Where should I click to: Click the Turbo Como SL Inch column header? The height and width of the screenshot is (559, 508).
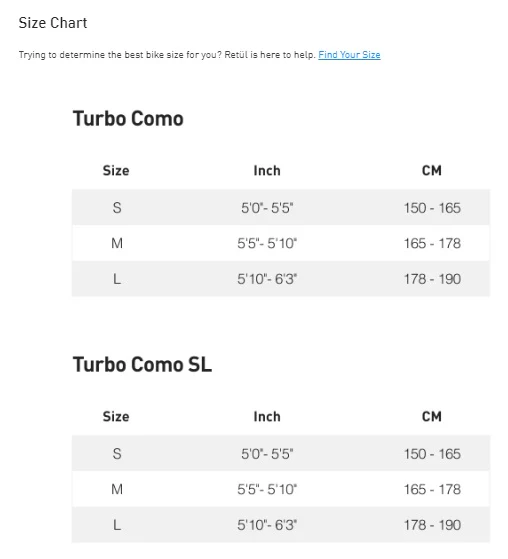click(x=267, y=417)
